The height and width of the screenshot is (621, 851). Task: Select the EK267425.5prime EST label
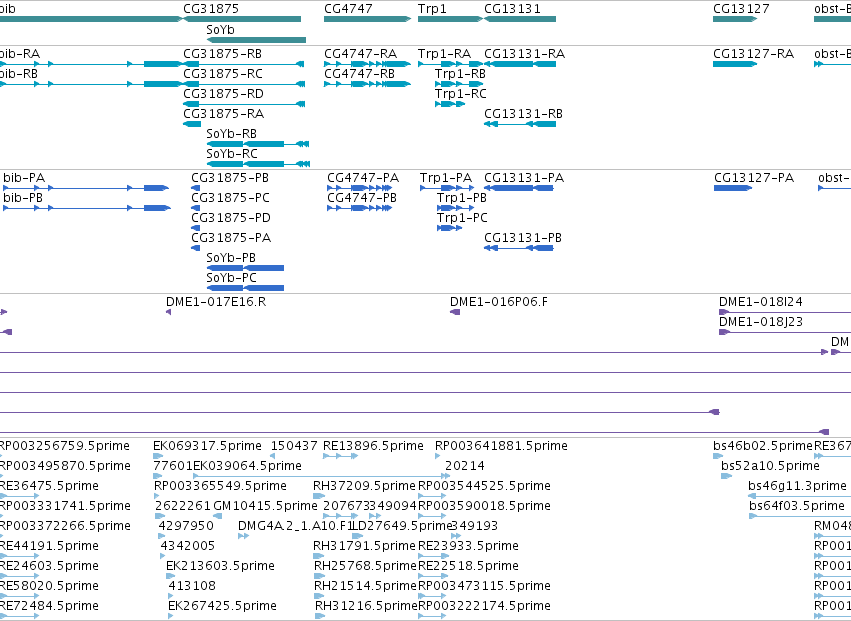coord(223,606)
